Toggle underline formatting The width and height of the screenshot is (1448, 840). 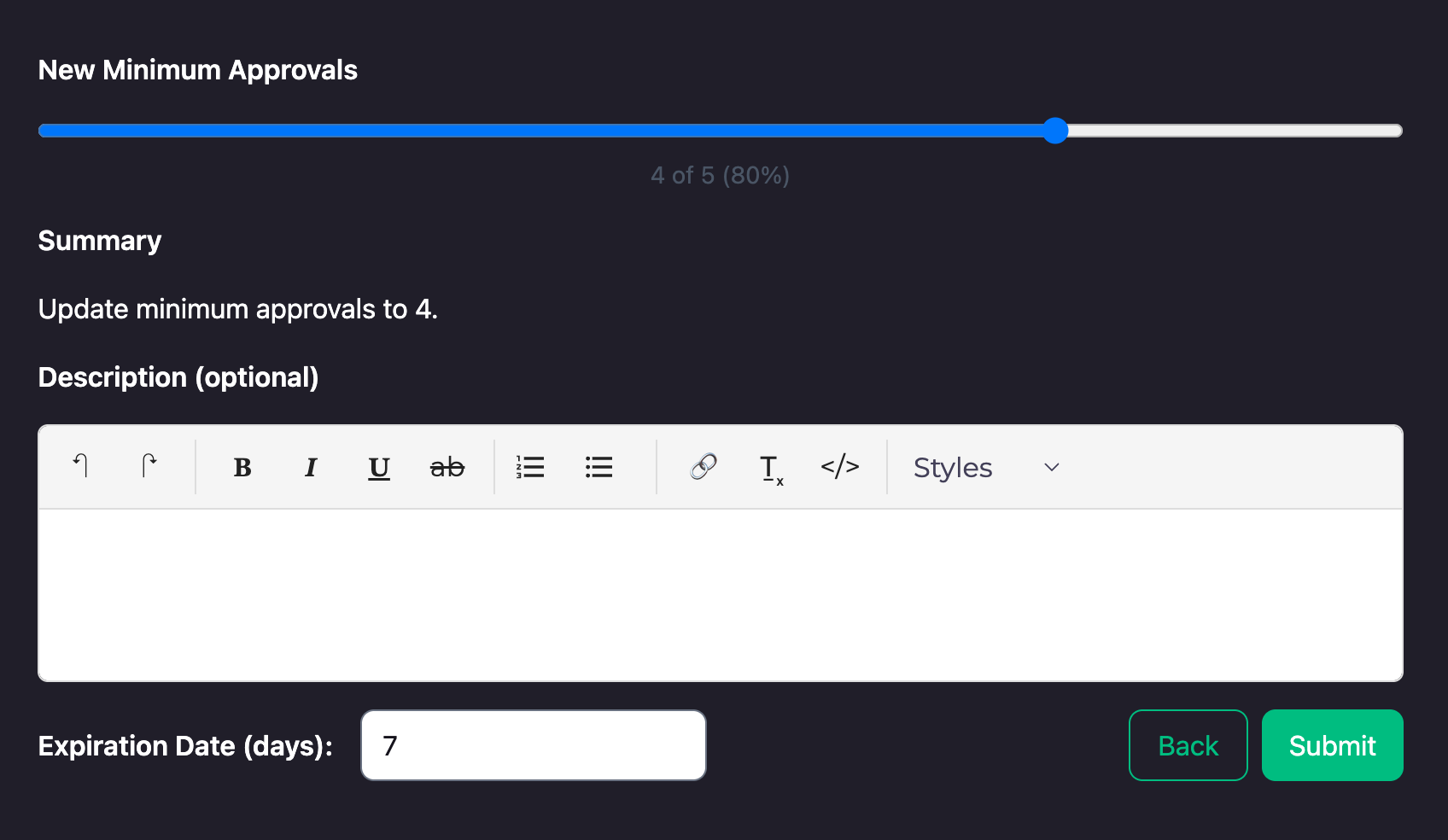tap(379, 467)
